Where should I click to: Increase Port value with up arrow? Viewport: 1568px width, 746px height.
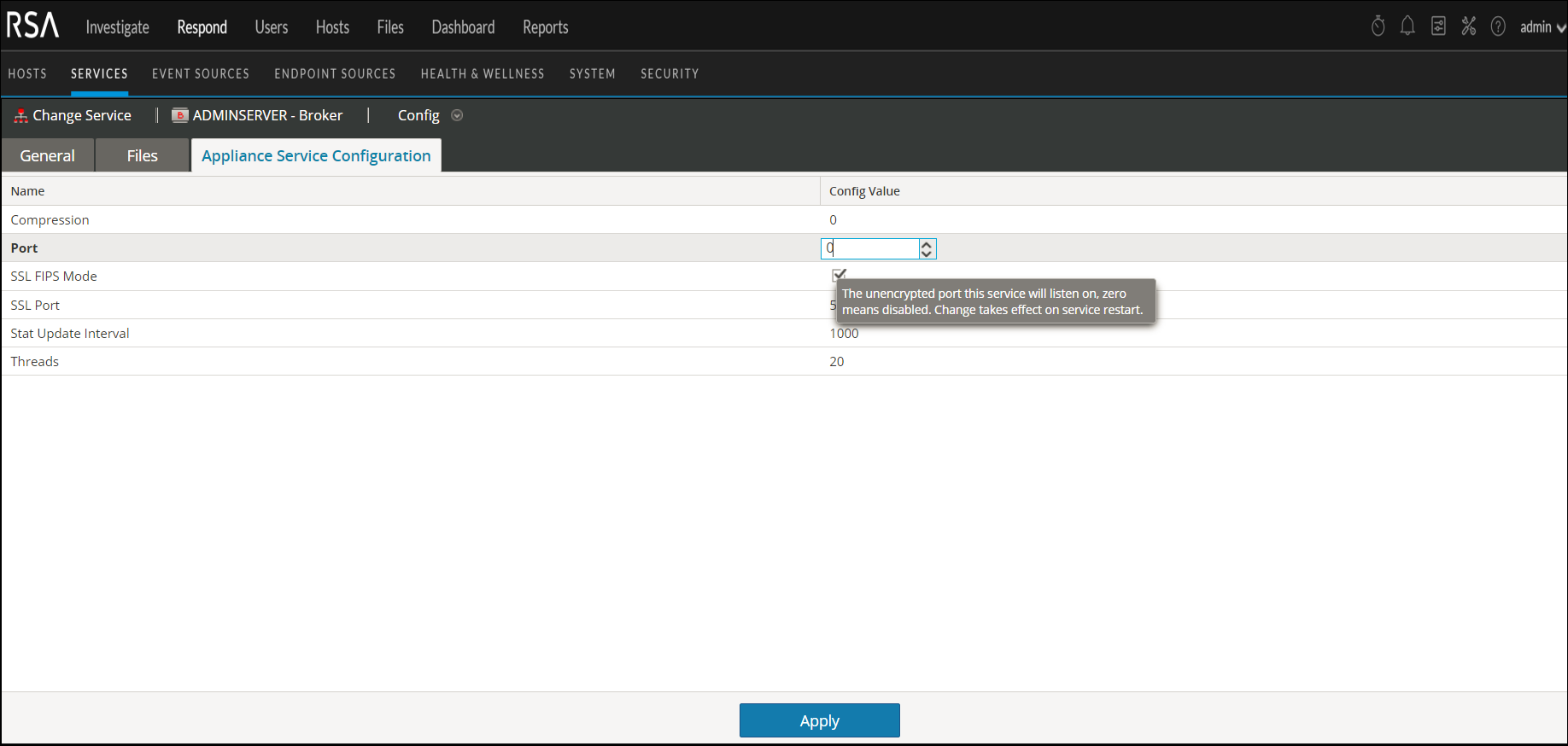point(927,244)
